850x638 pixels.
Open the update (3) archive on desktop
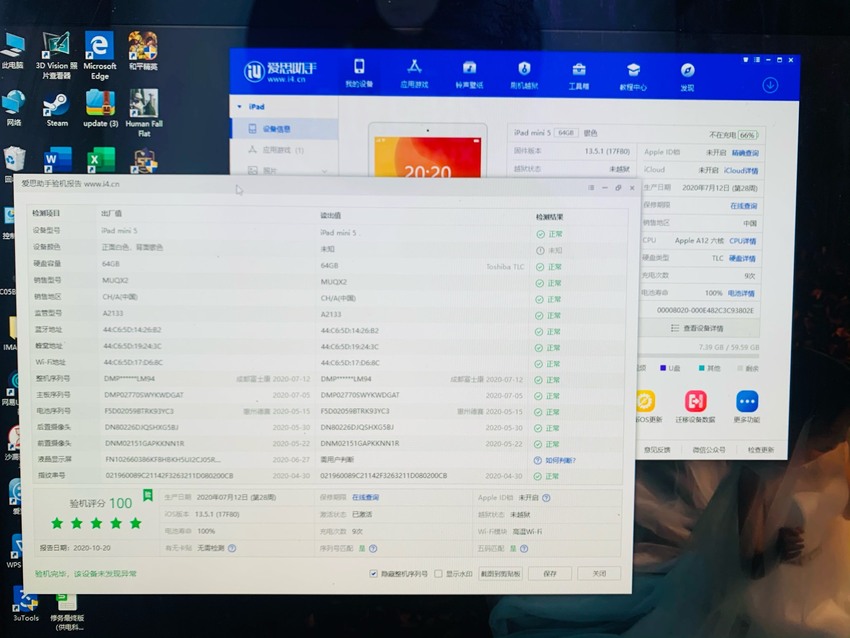(x=100, y=108)
